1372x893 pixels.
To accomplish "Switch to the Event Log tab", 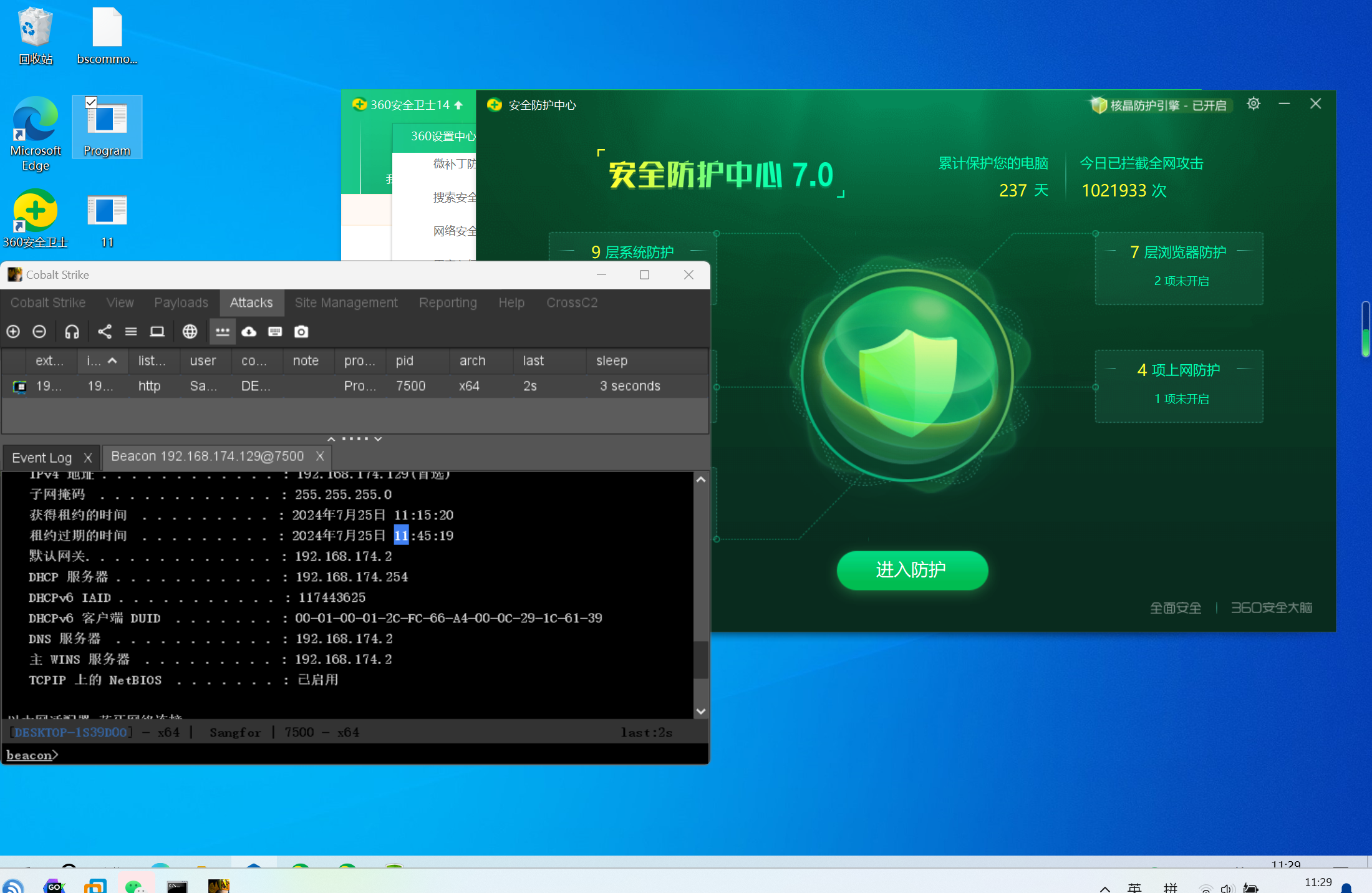I will [42, 458].
